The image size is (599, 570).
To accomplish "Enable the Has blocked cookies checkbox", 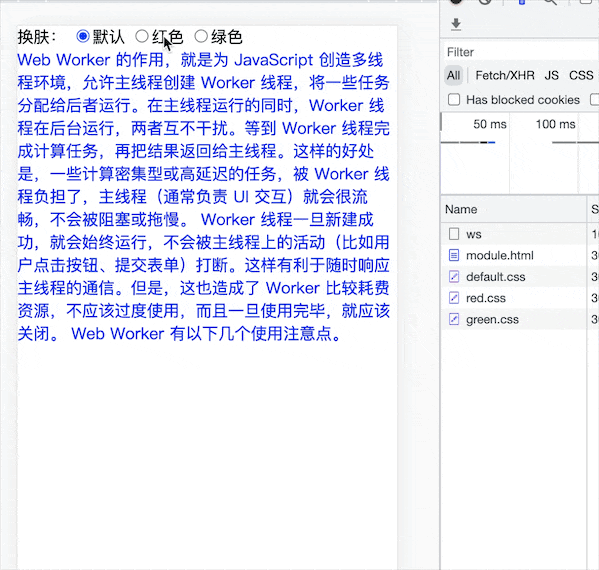I will click(x=454, y=100).
